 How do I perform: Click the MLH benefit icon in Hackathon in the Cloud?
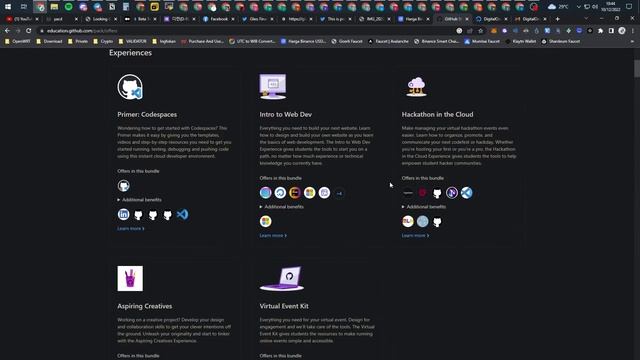pyautogui.click(x=408, y=221)
